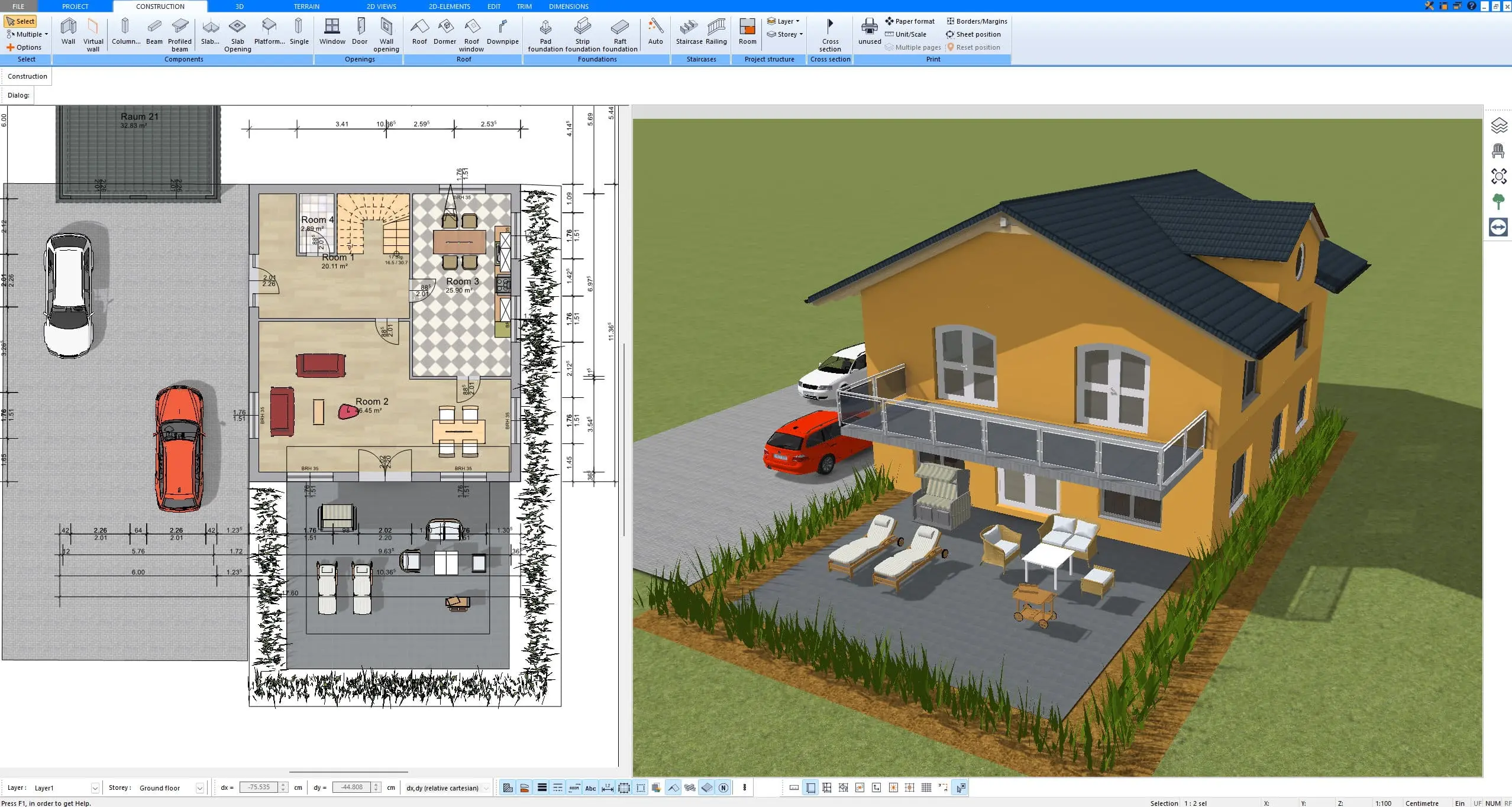Image resolution: width=1512 pixels, height=807 pixels.
Task: Toggle the Abc text visibility button
Action: tap(590, 787)
